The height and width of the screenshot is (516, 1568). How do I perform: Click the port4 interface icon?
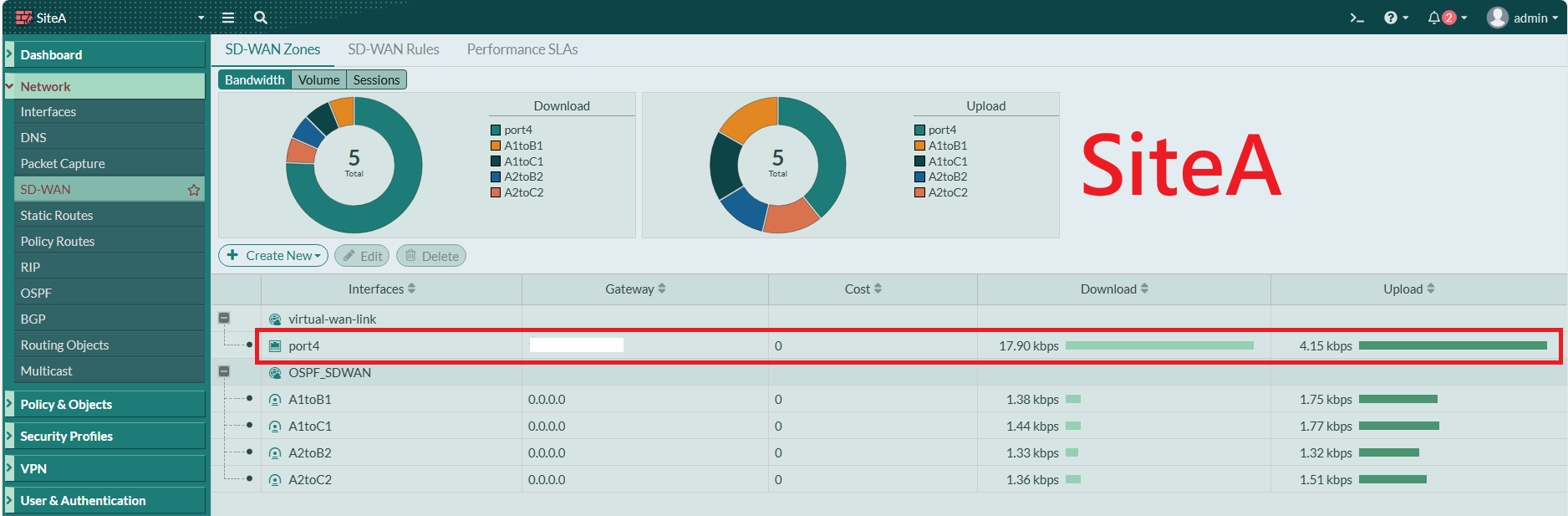[x=275, y=346]
